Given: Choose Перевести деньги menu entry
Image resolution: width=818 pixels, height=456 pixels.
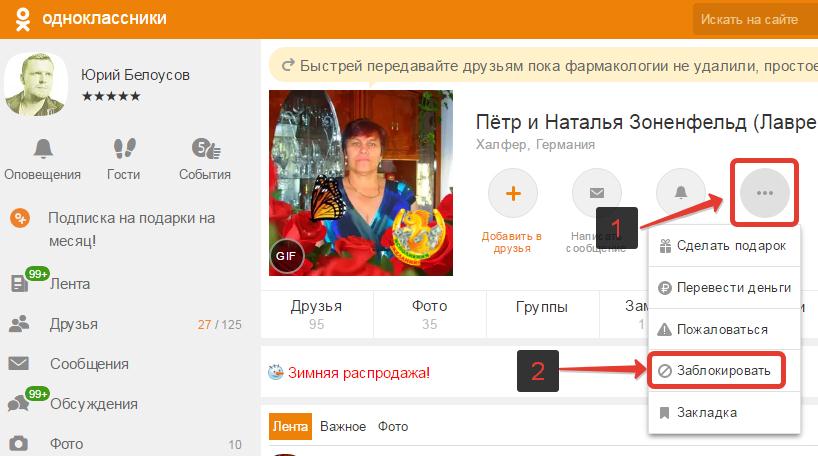Looking at the screenshot, I should 724,287.
